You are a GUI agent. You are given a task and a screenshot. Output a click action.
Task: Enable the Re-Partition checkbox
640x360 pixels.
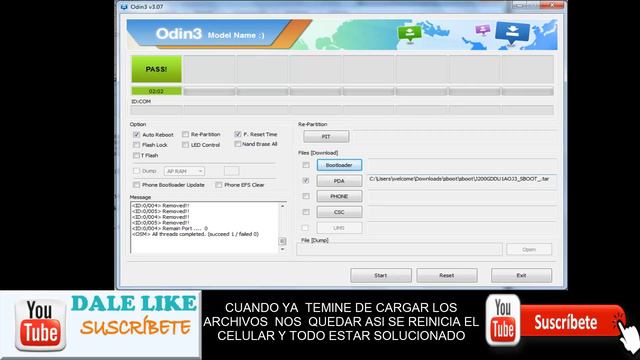click(x=185, y=134)
